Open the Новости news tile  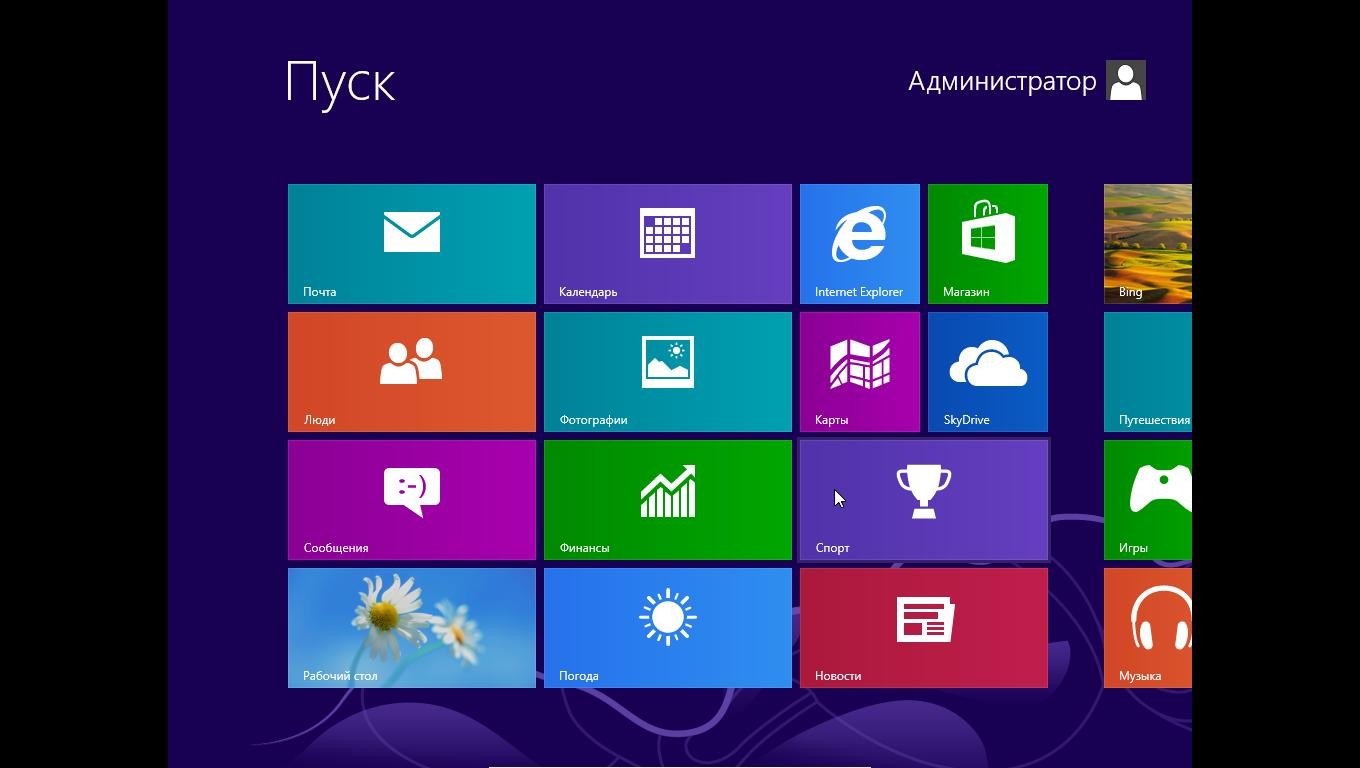(923, 627)
